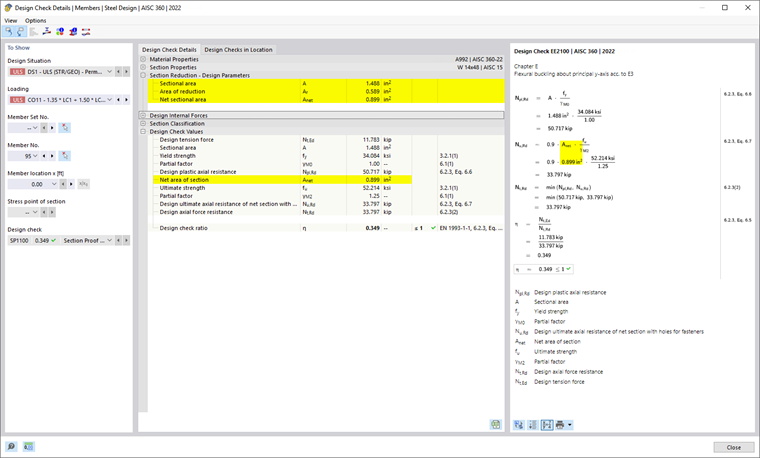Click the green and red info toolbar icon

60,32
